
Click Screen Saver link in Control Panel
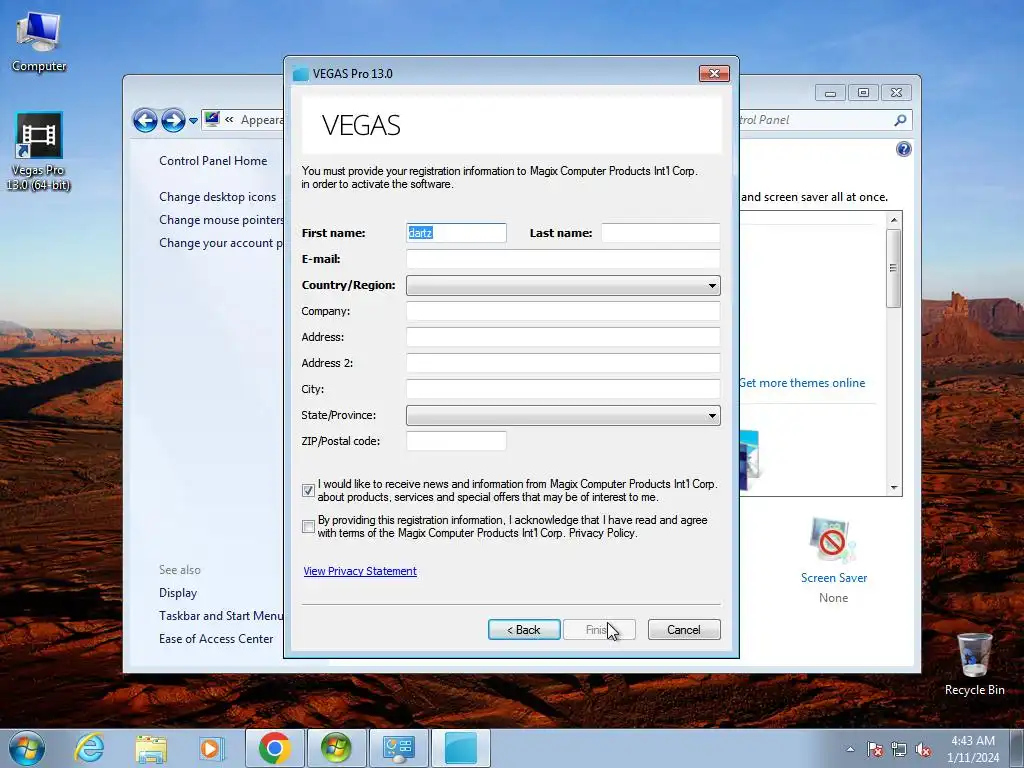pos(834,578)
